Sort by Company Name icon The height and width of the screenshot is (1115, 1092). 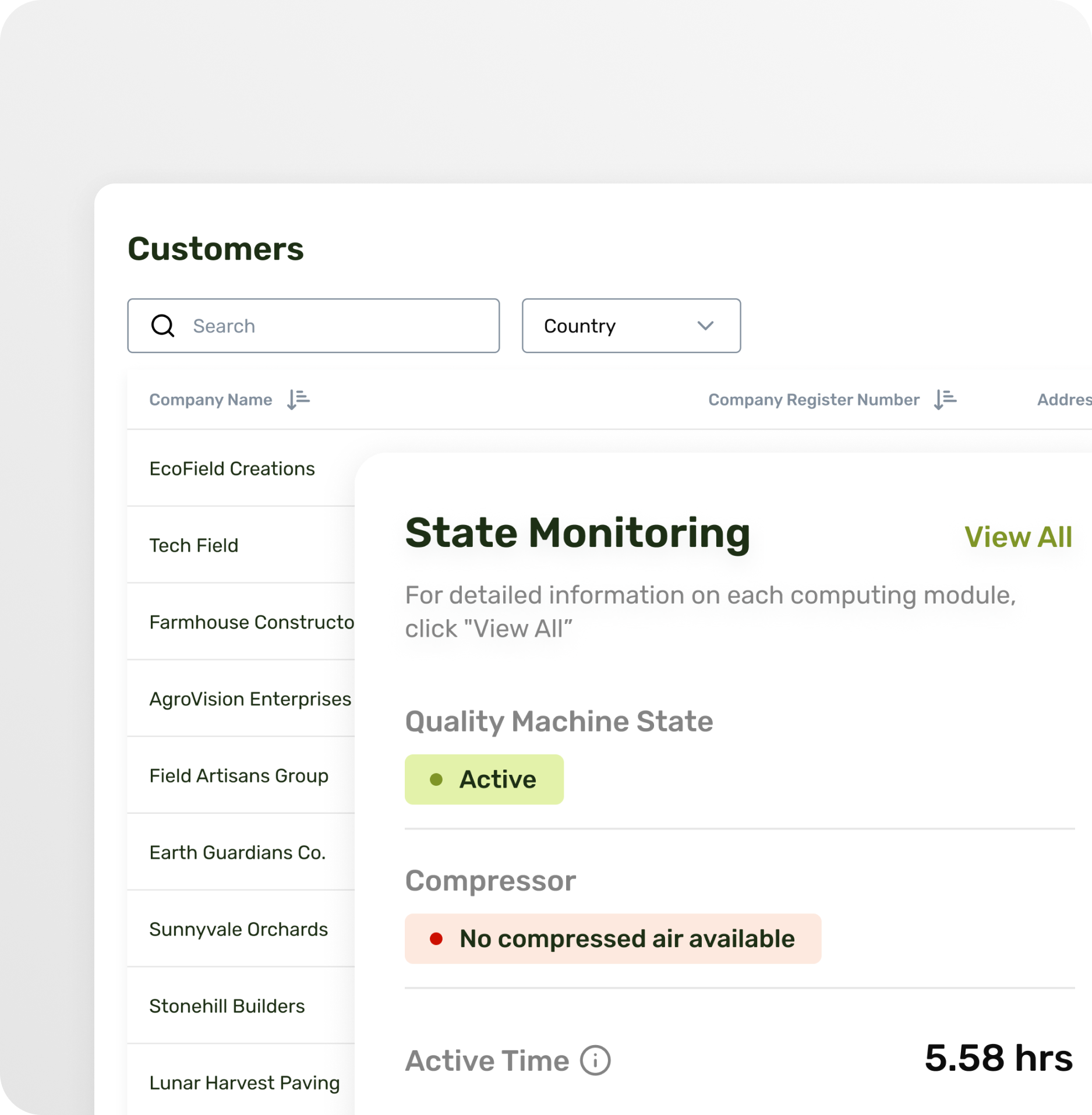pyautogui.click(x=298, y=400)
